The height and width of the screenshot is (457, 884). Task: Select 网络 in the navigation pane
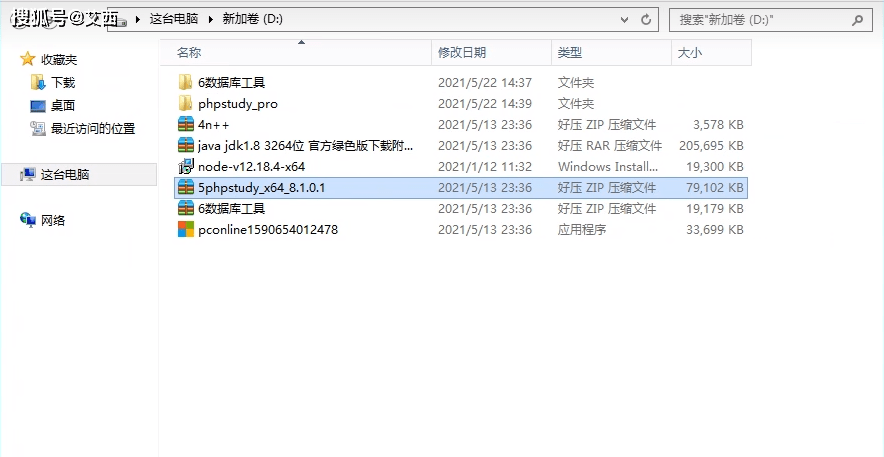(x=53, y=220)
